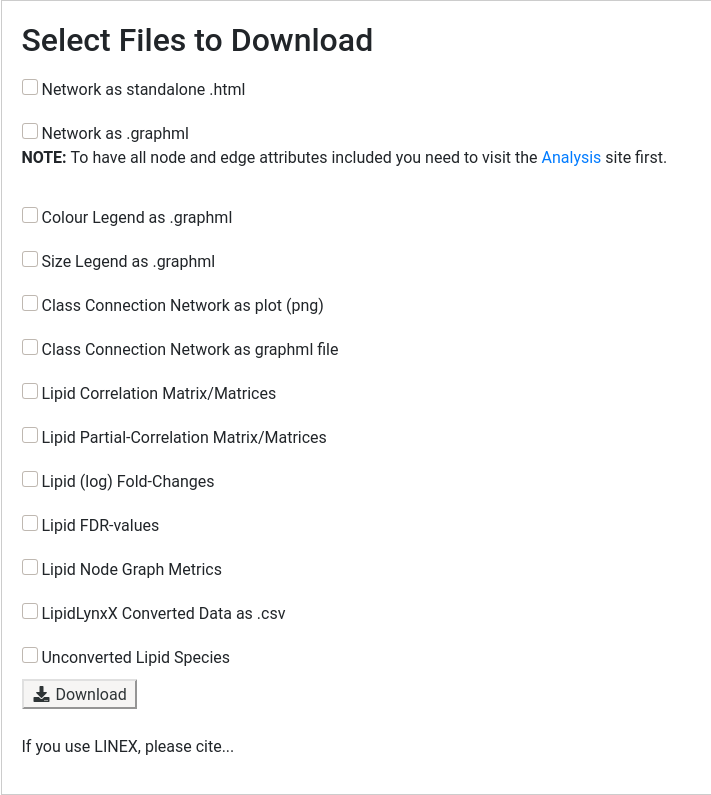711x795 pixels.
Task: Tick Colour Legend as .graphml
Action: [x=30, y=215]
